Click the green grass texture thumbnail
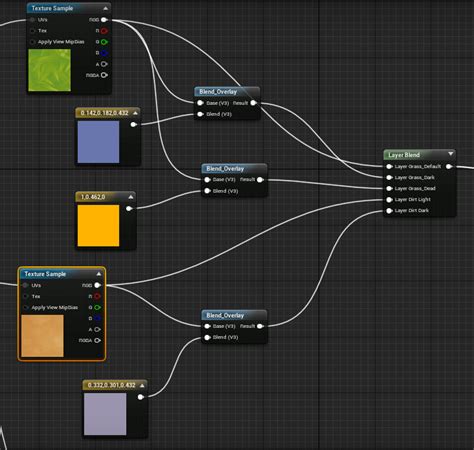Viewport: 474px width, 450px height. pos(50,70)
